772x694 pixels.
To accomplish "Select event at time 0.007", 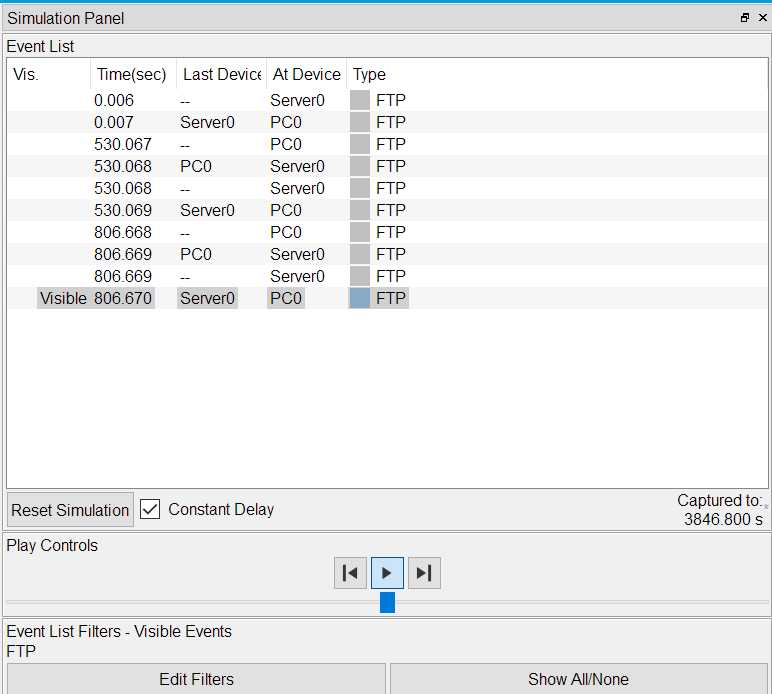I will click(387, 122).
